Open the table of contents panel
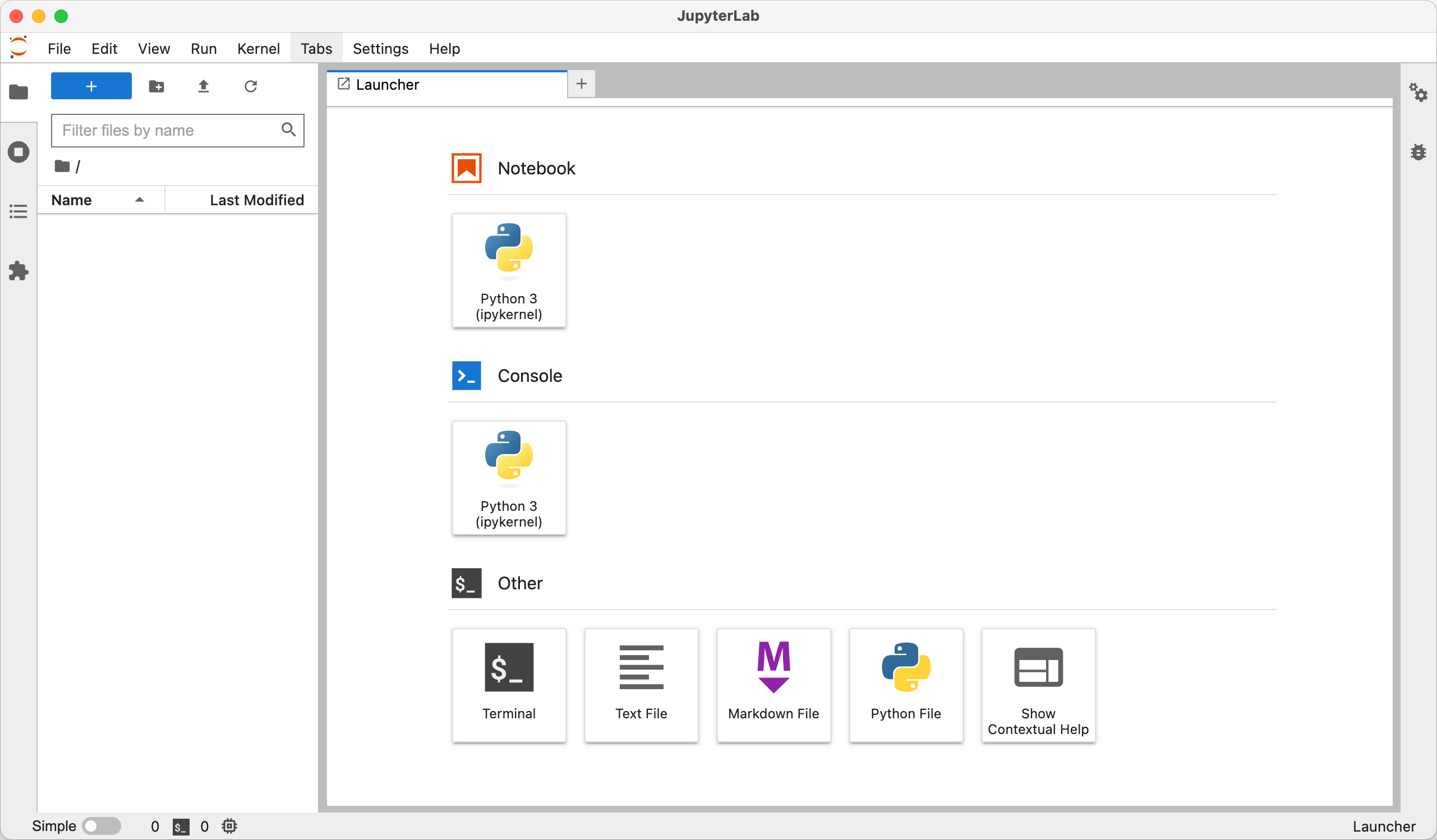This screenshot has width=1437, height=840. (x=19, y=211)
